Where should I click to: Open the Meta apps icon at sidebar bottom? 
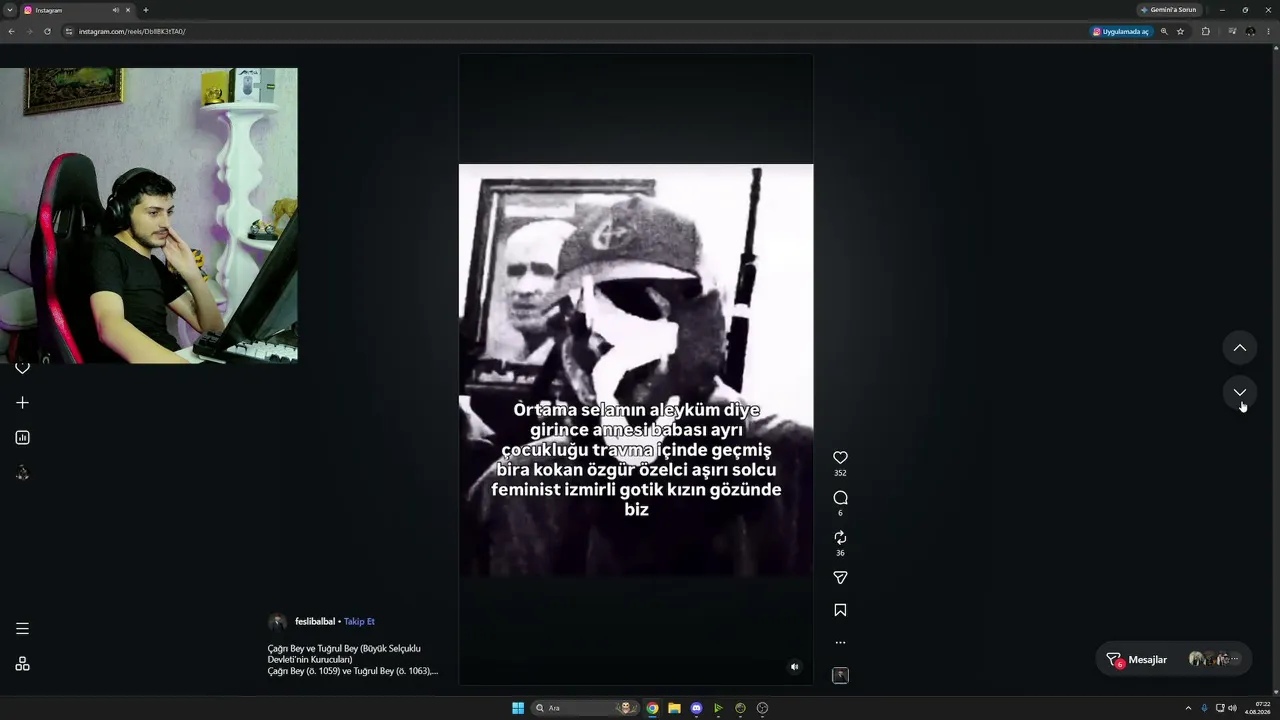tap(22, 664)
